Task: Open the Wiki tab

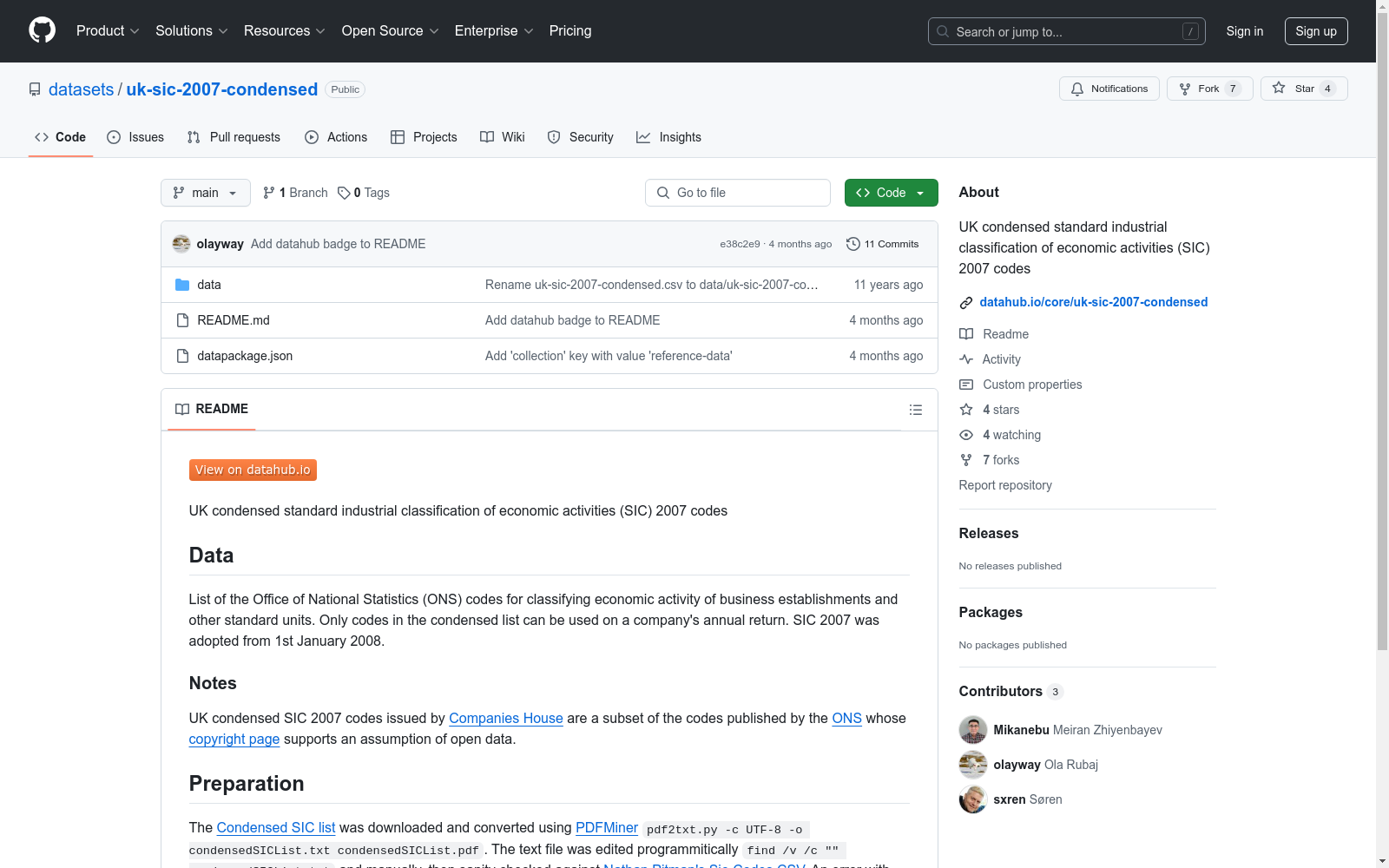Action: pyautogui.click(x=503, y=137)
